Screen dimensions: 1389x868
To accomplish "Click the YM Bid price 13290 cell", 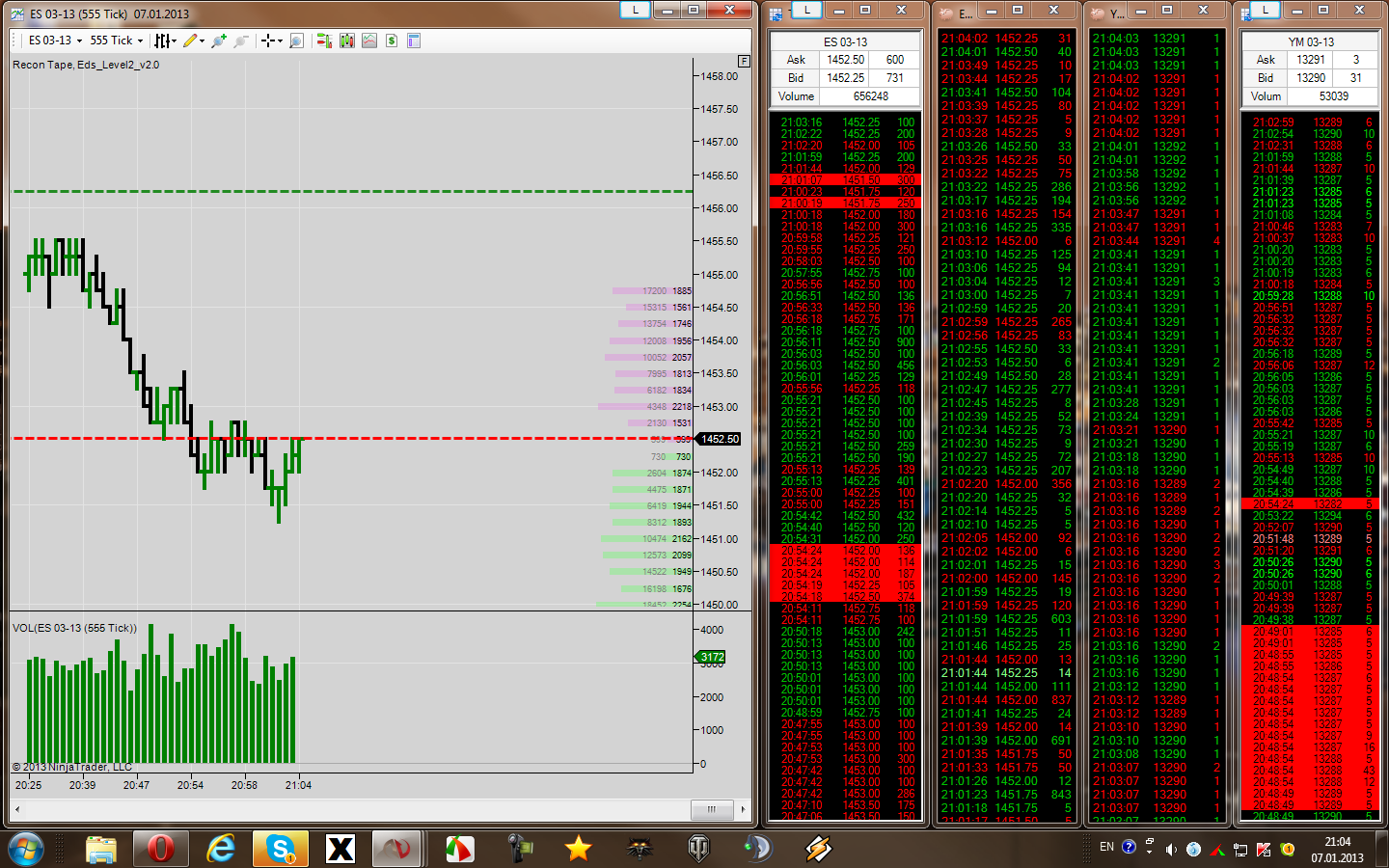I will [x=1311, y=78].
